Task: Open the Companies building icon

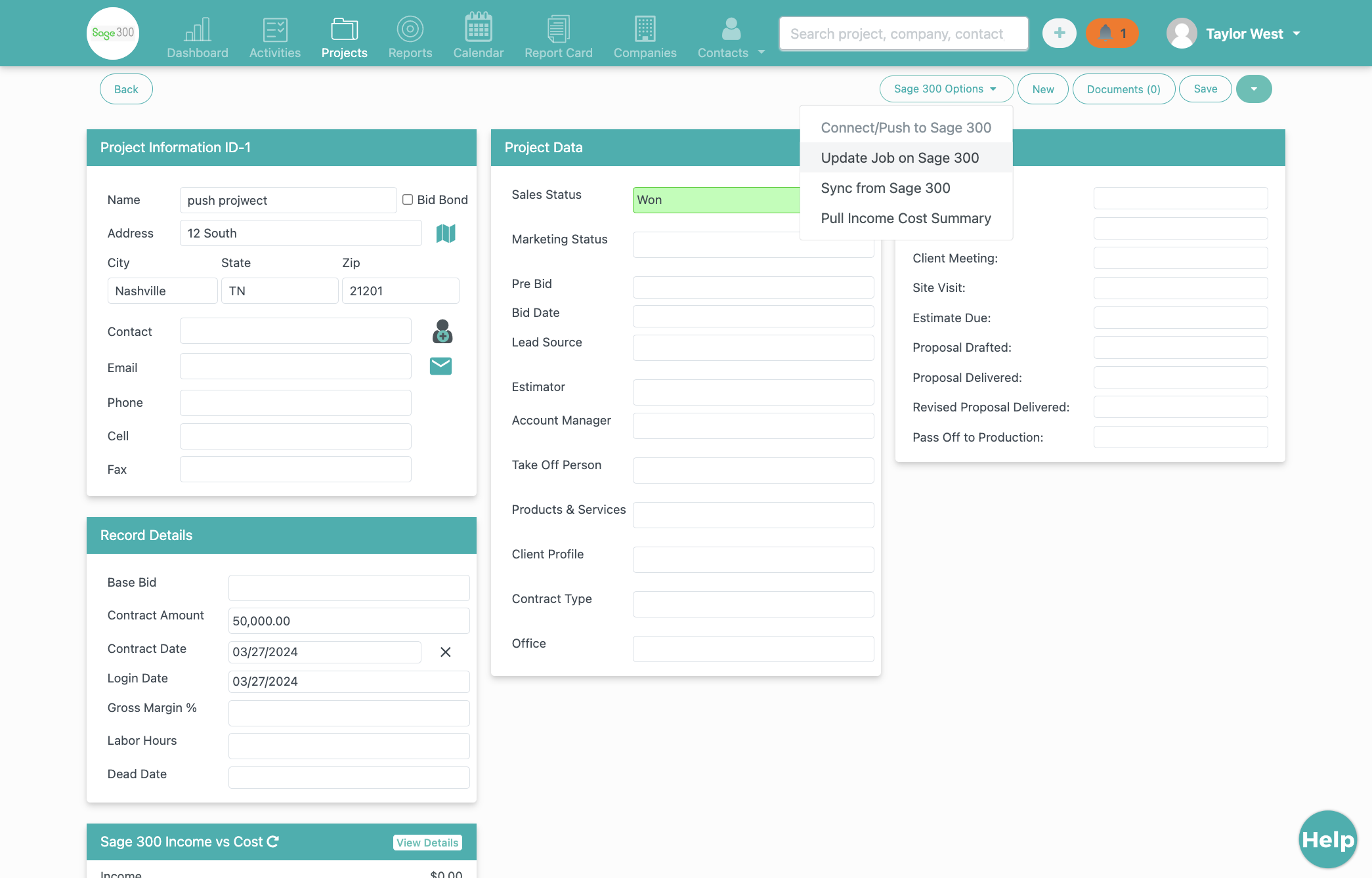Action: (x=645, y=29)
